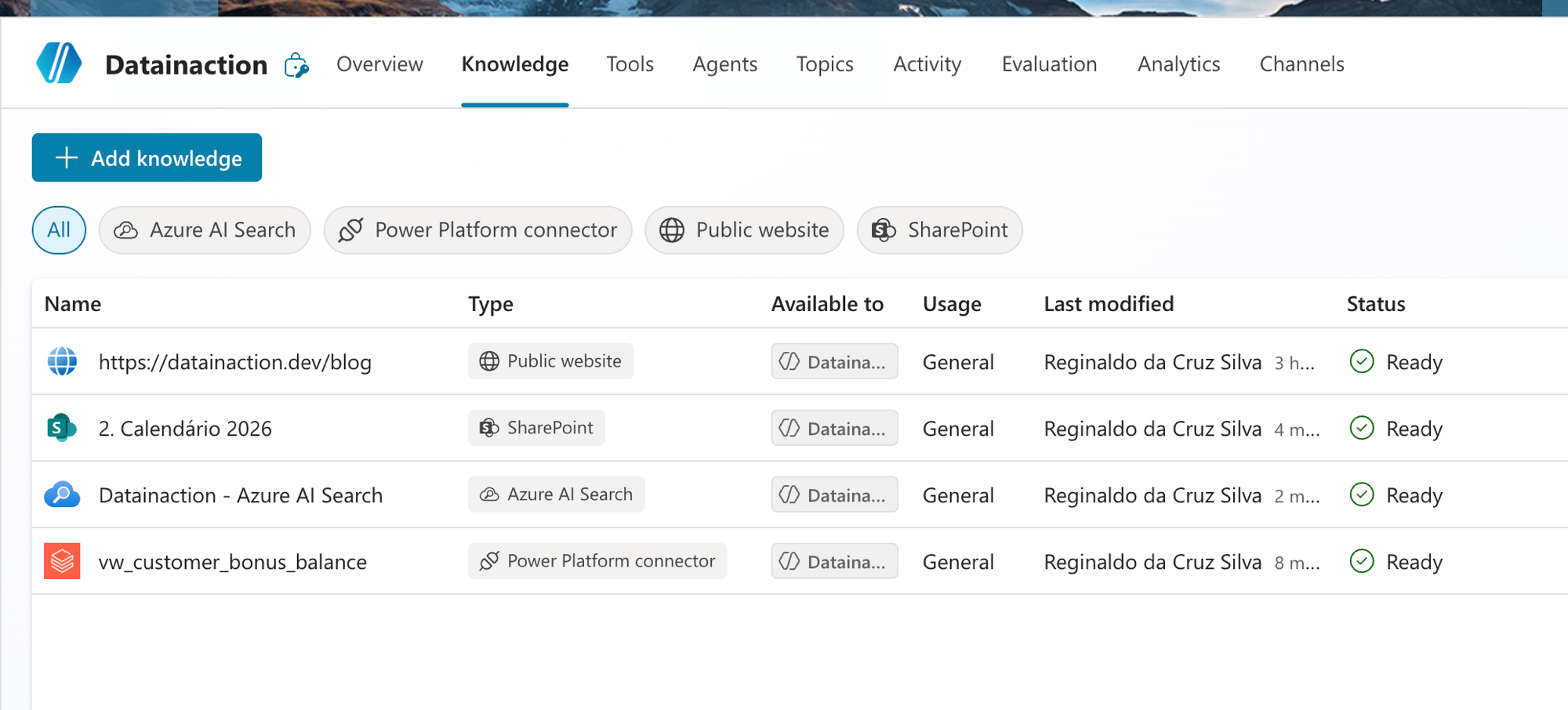Select the Knowledge tab

[515, 64]
